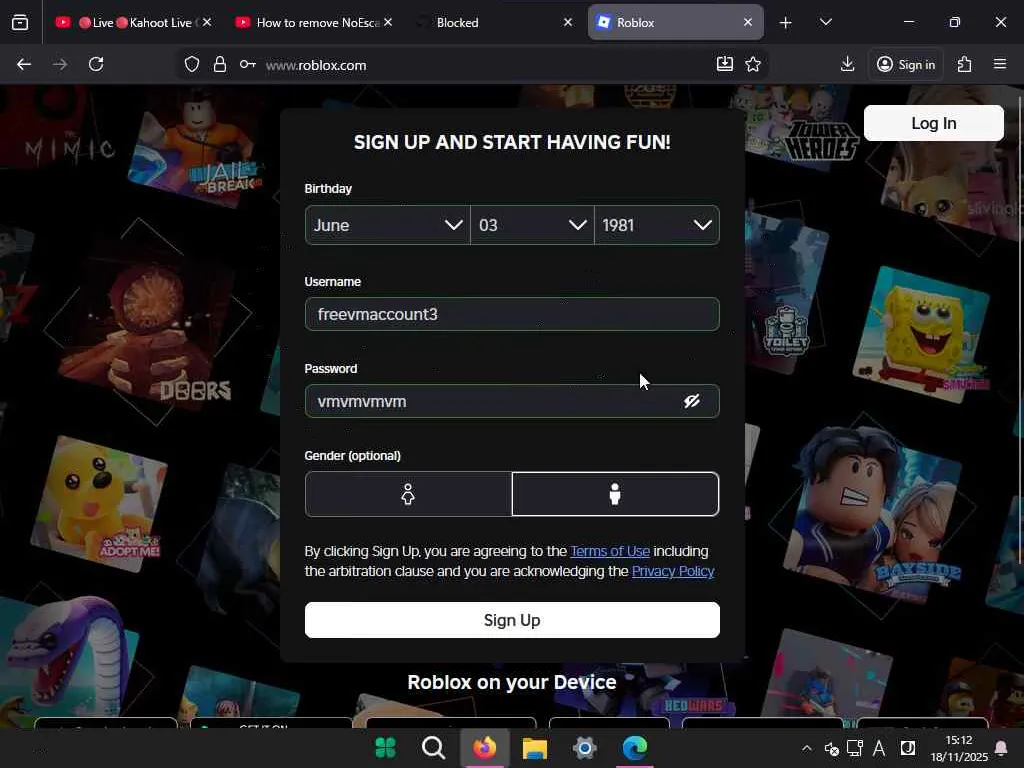Switch to How to remove NoEscape tab

point(313,22)
